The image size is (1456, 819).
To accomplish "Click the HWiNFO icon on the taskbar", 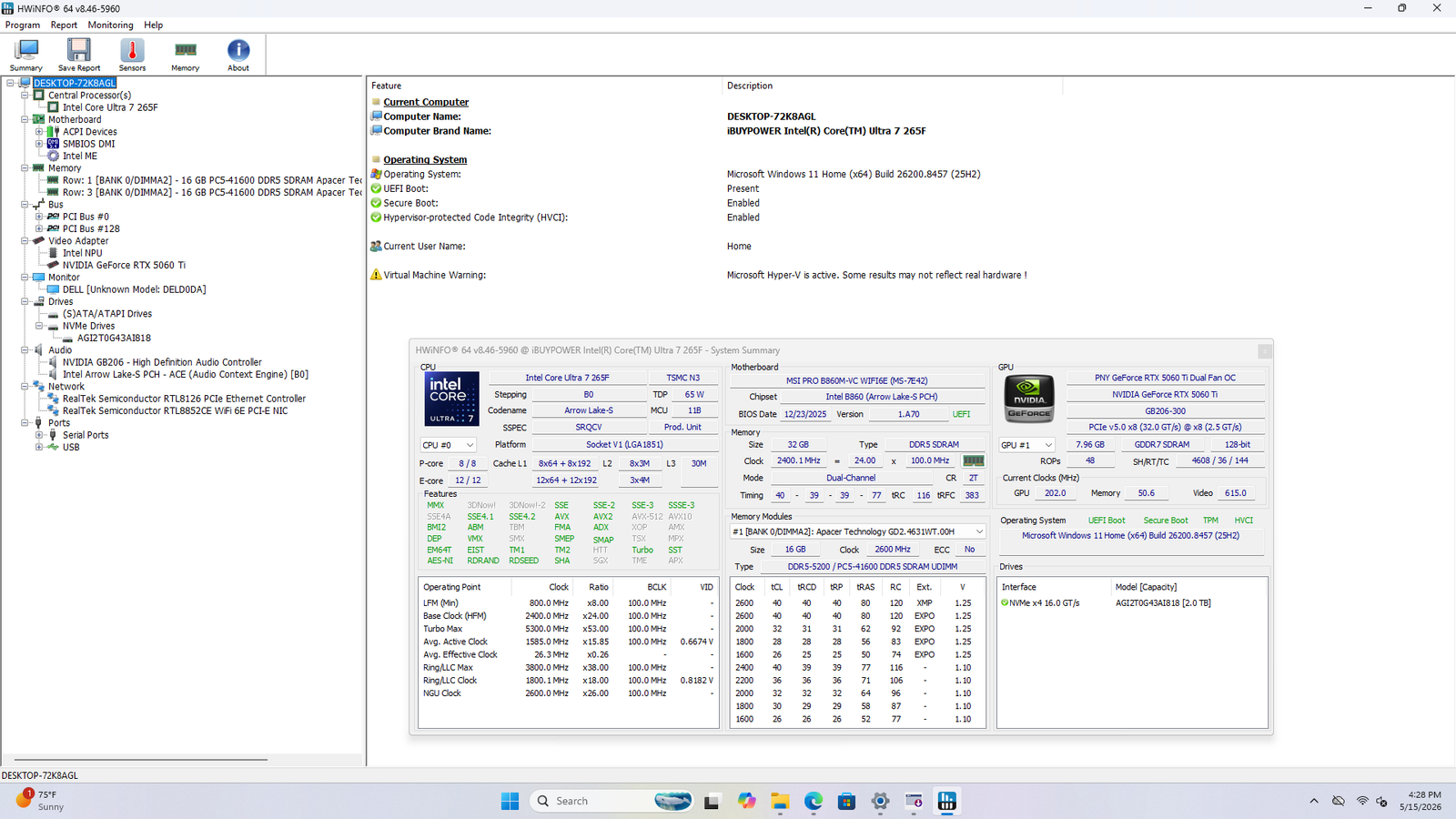I will click(x=947, y=801).
